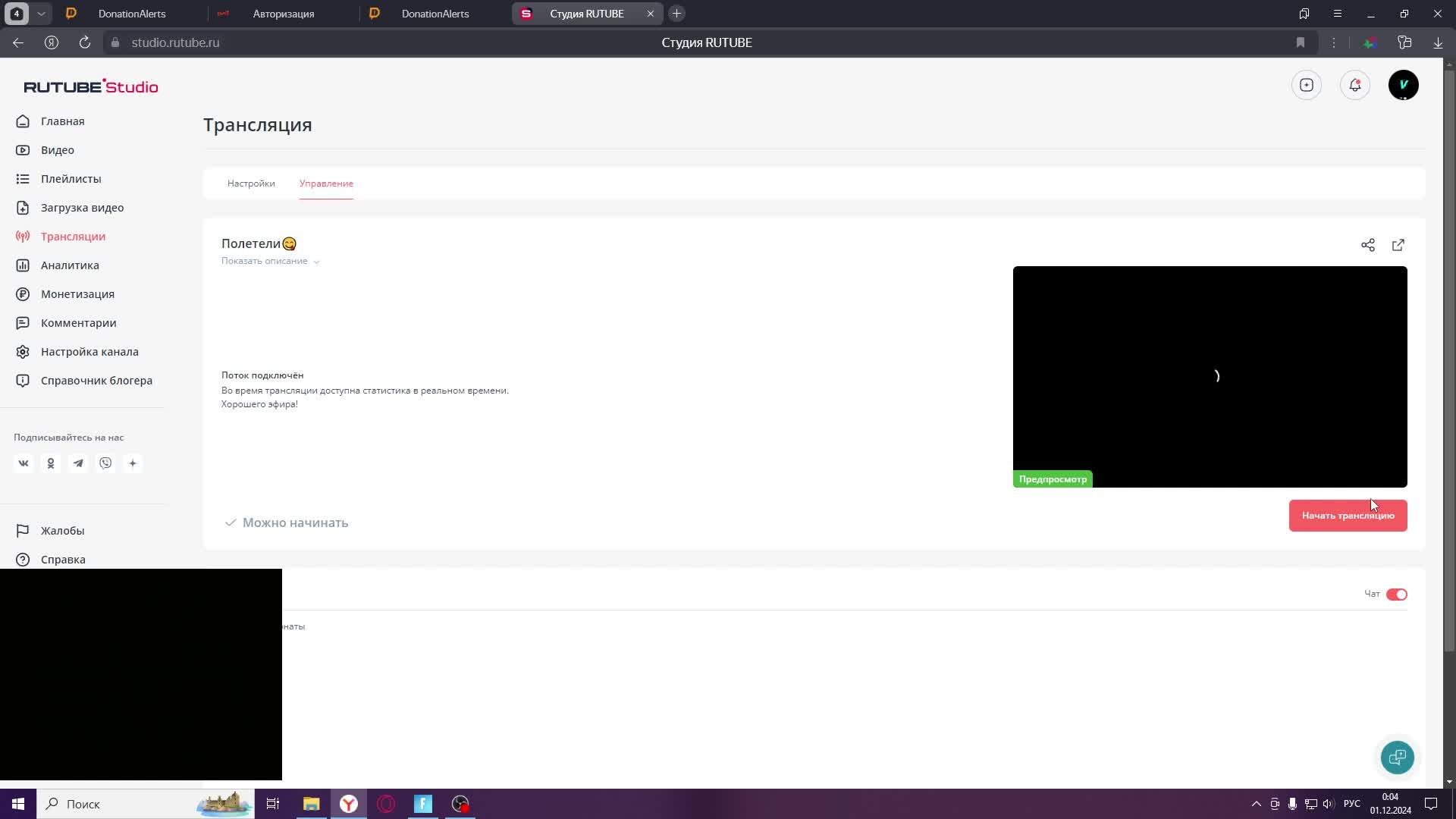Click the Предпросмотр video player
1456x819 pixels.
(x=1210, y=376)
